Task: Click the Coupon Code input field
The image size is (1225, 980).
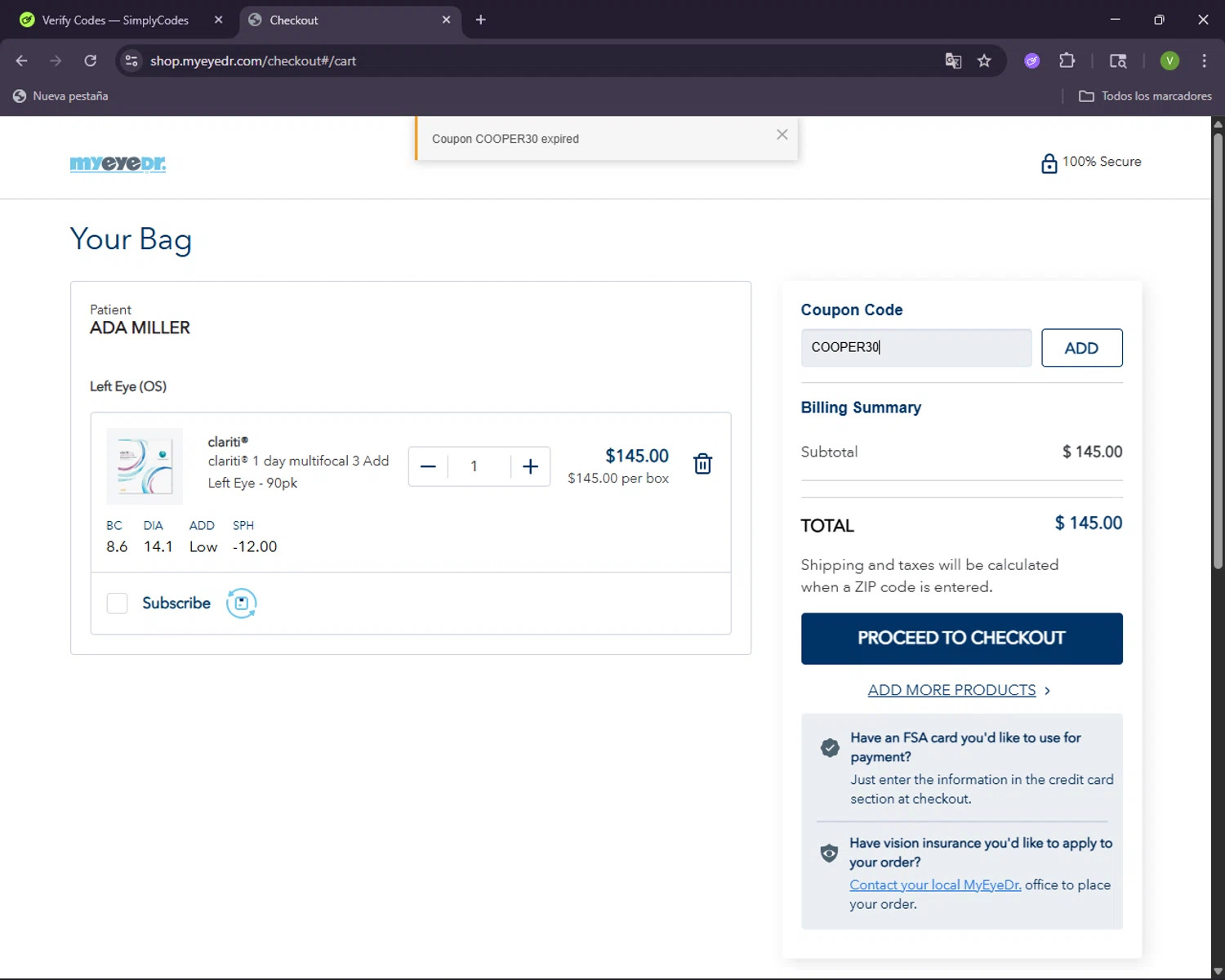Action: click(x=916, y=348)
